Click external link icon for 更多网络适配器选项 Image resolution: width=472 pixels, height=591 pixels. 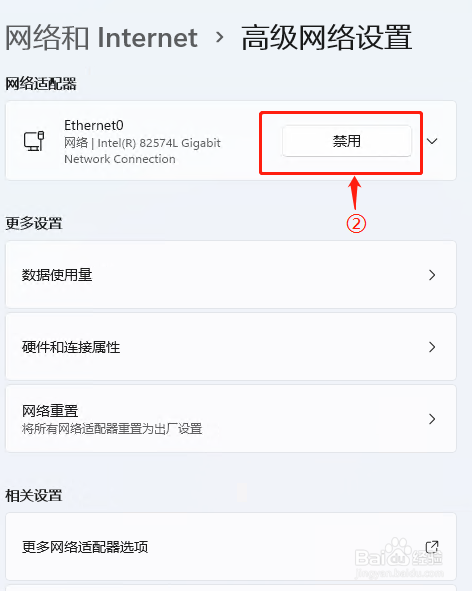(432, 547)
